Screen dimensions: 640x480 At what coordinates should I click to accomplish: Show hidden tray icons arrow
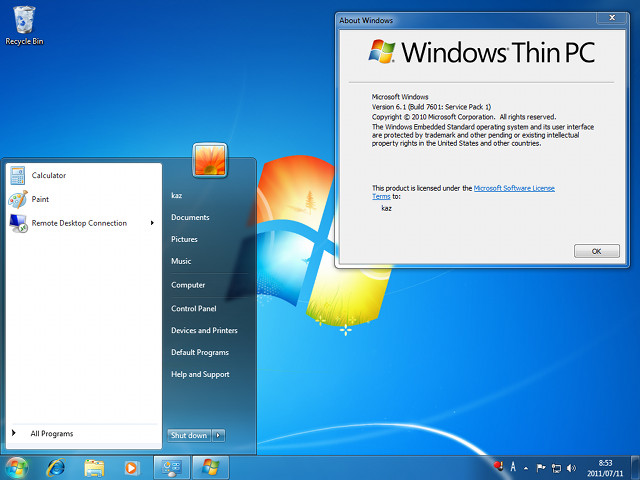tap(526, 468)
